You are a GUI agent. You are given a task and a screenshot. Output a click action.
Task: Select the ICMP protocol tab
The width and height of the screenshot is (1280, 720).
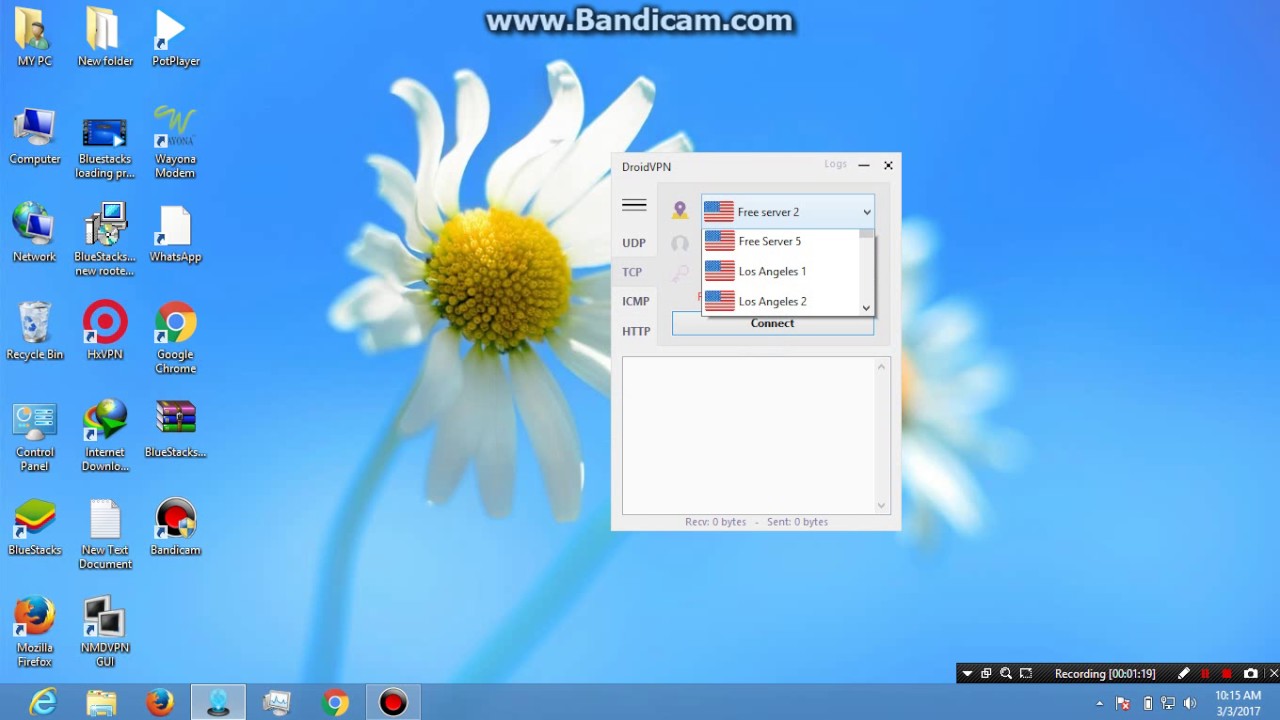click(636, 301)
